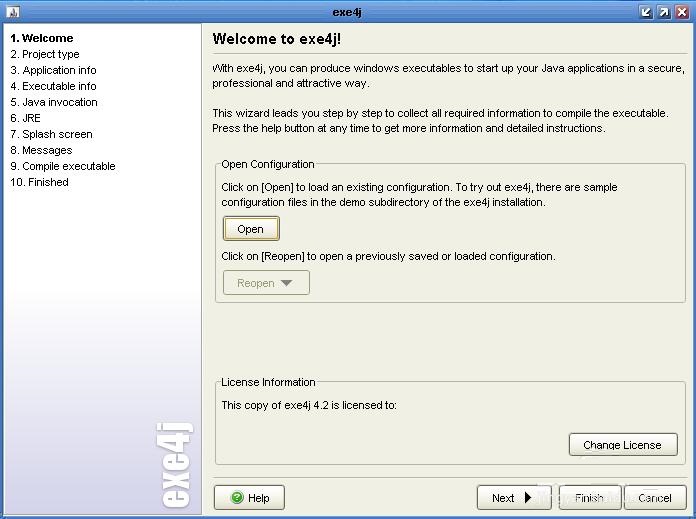Click the 'Open Configuration' group label
Image resolution: width=696 pixels, height=519 pixels.
tap(268, 164)
